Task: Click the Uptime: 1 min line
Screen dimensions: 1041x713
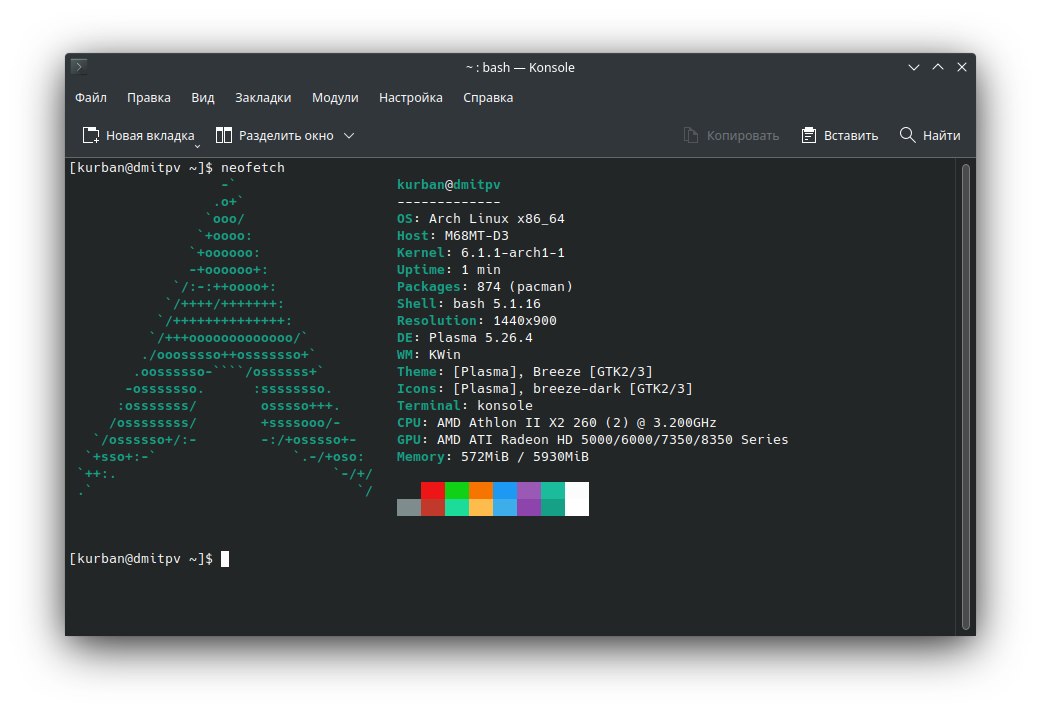Action: click(449, 270)
